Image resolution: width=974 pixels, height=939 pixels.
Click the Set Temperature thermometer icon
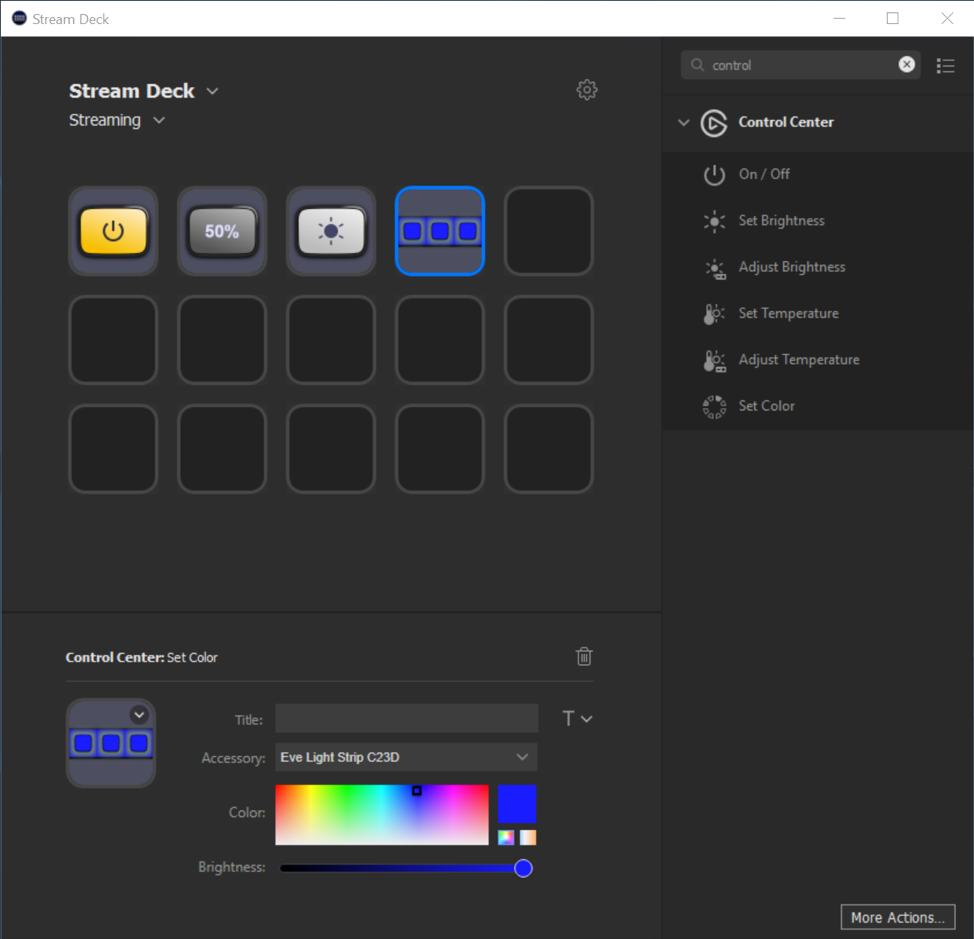(714, 314)
